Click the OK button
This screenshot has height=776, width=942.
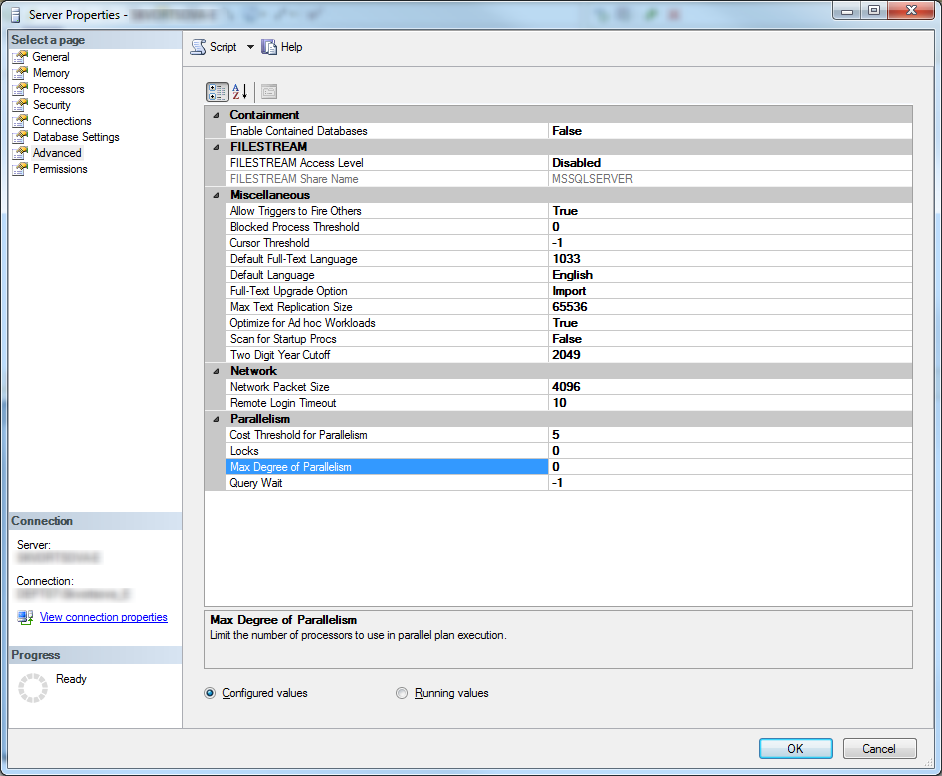tap(795, 748)
